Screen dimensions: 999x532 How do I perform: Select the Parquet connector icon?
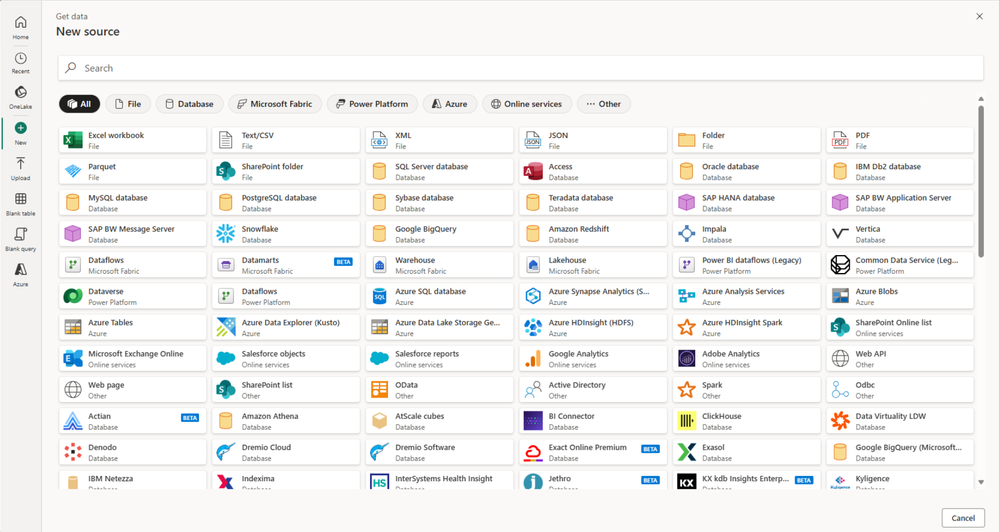coord(73,171)
